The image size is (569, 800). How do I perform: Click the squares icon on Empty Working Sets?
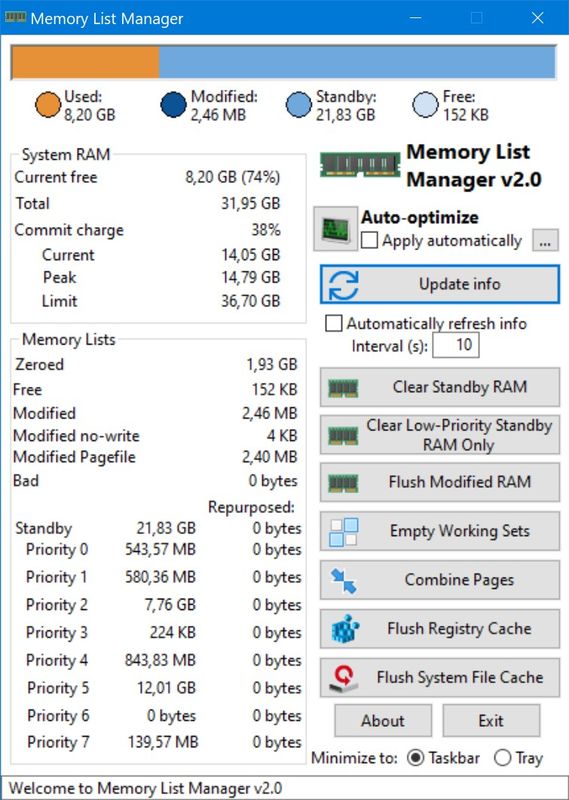click(x=343, y=532)
